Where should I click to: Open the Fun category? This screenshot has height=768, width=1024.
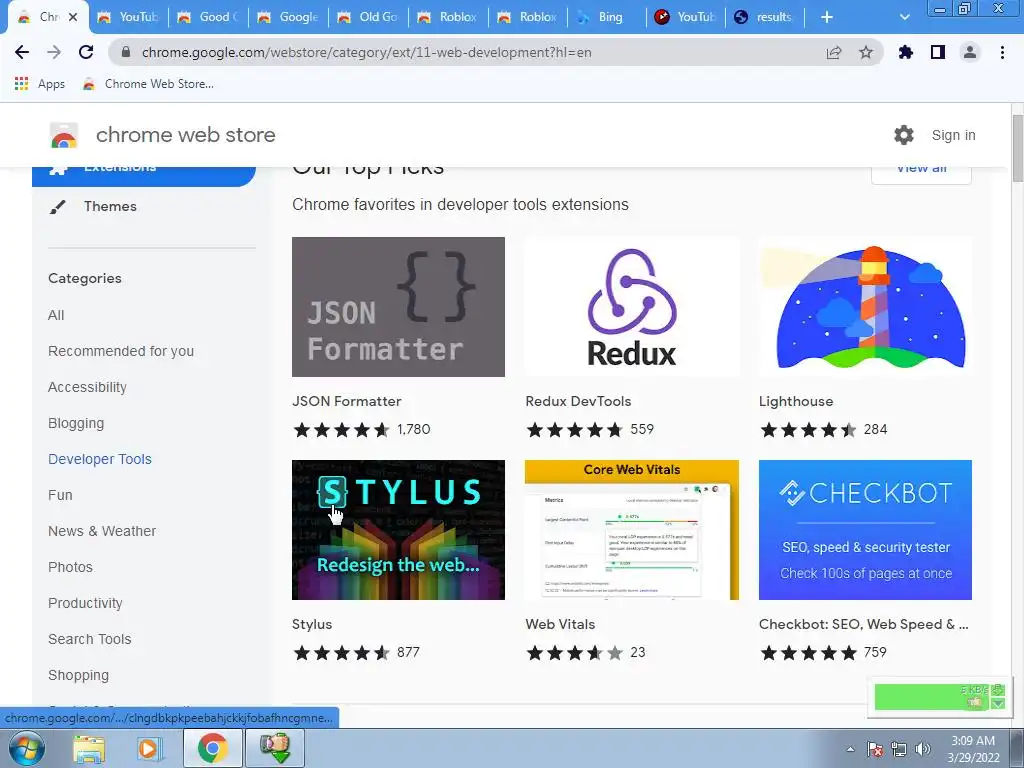coord(60,495)
